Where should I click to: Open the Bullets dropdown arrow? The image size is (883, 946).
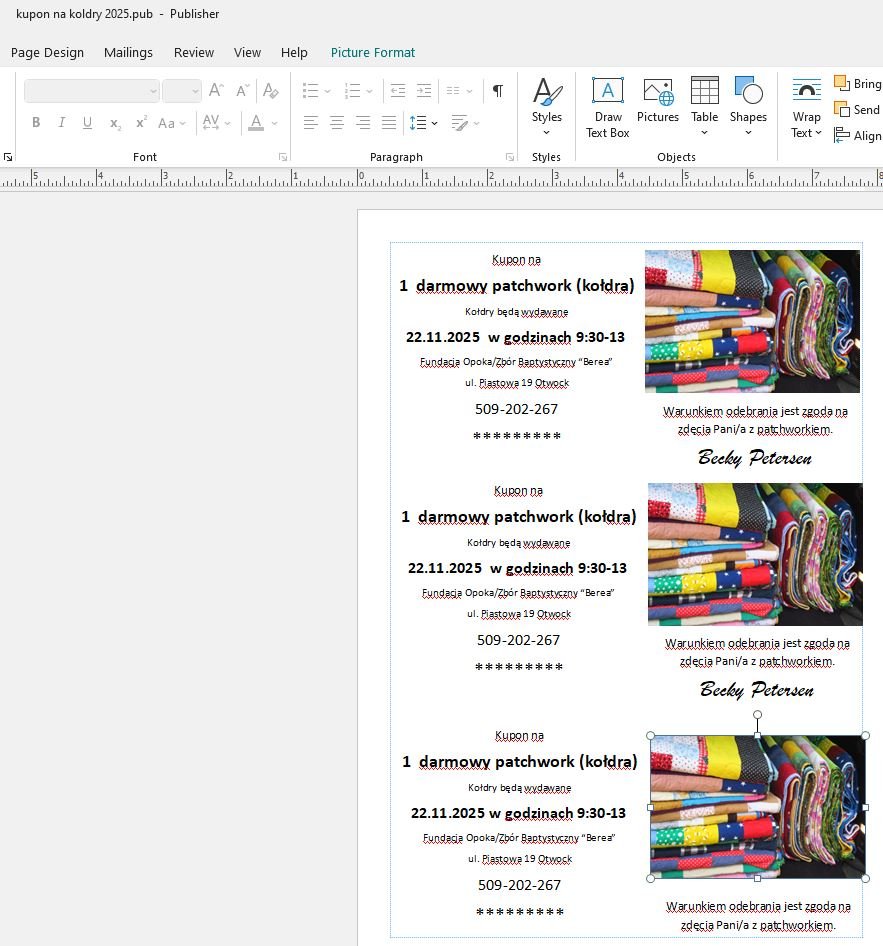pyautogui.click(x=328, y=92)
